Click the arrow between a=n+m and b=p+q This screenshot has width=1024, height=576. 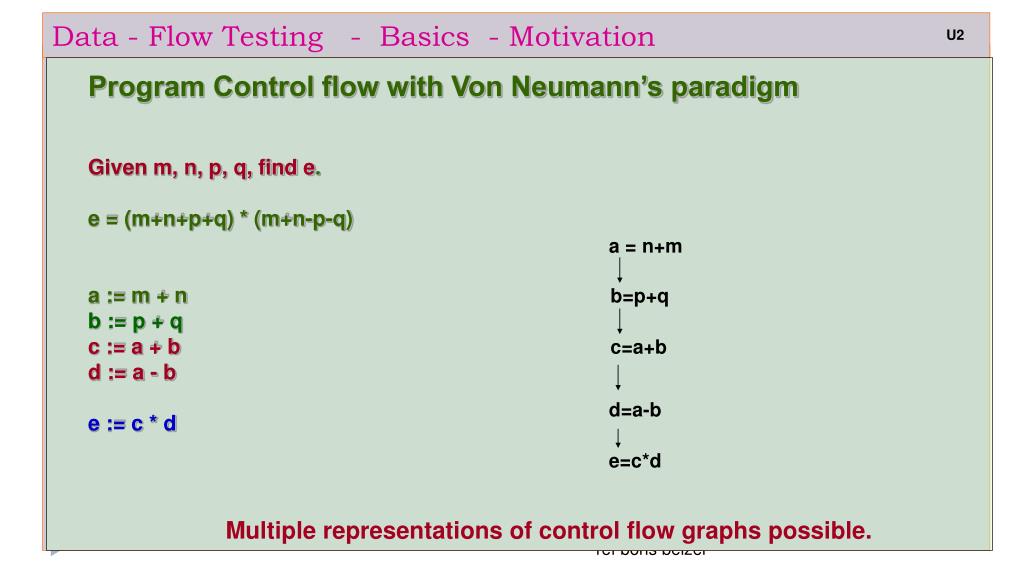tap(619, 270)
